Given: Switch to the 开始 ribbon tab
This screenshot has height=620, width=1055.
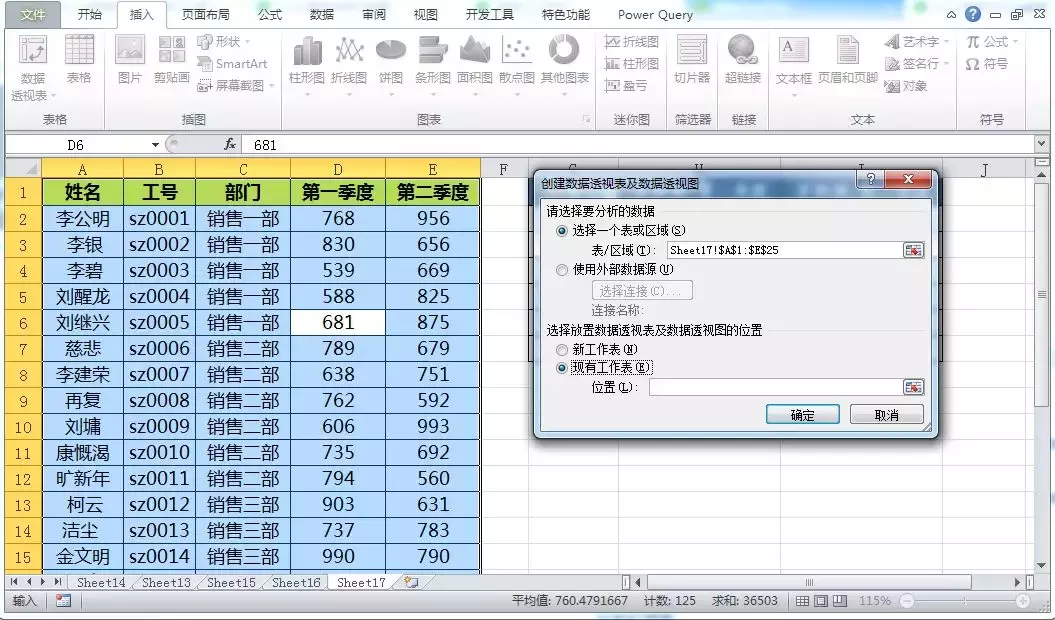Looking at the screenshot, I should (x=89, y=14).
